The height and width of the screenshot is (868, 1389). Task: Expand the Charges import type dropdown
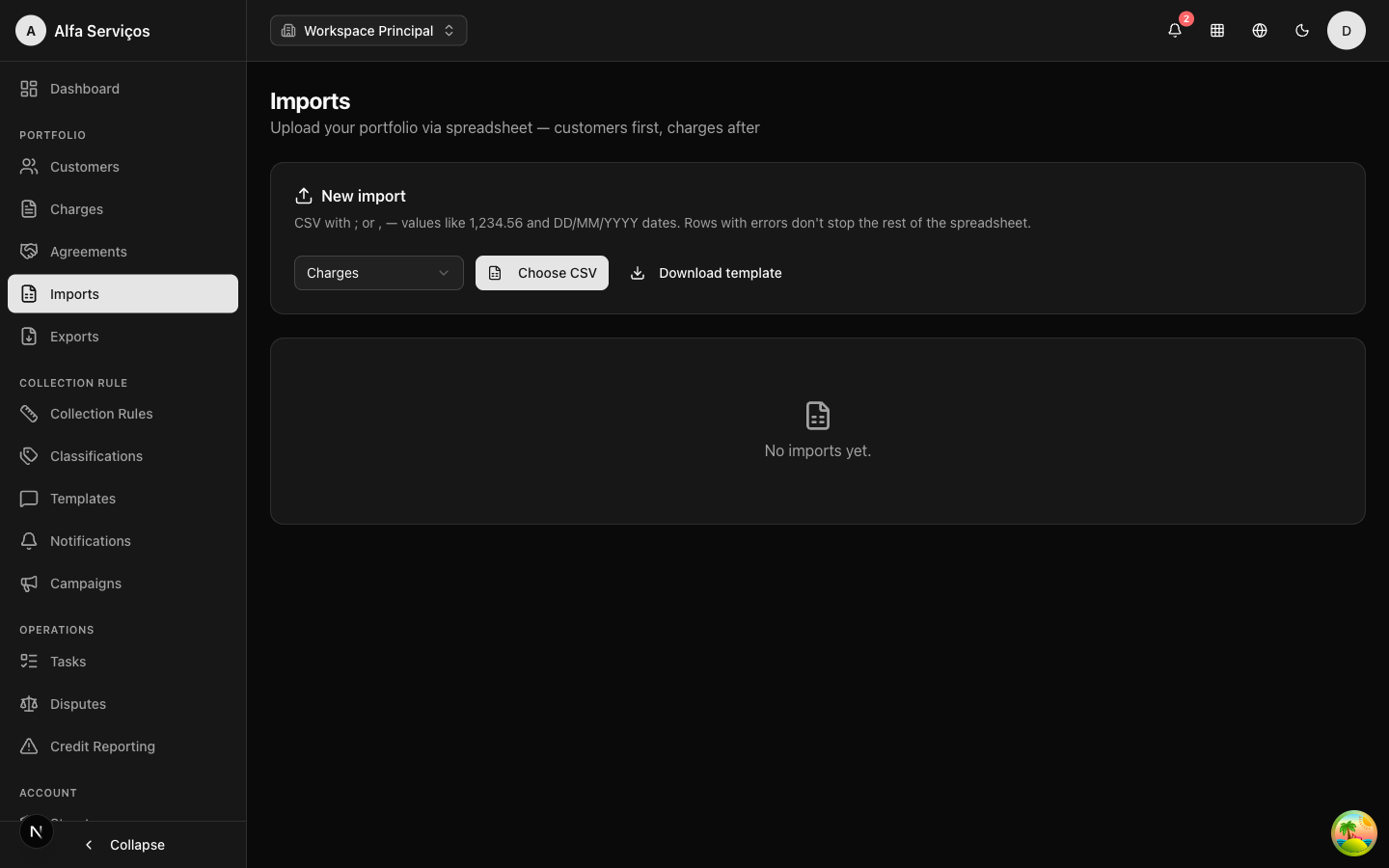tap(379, 273)
